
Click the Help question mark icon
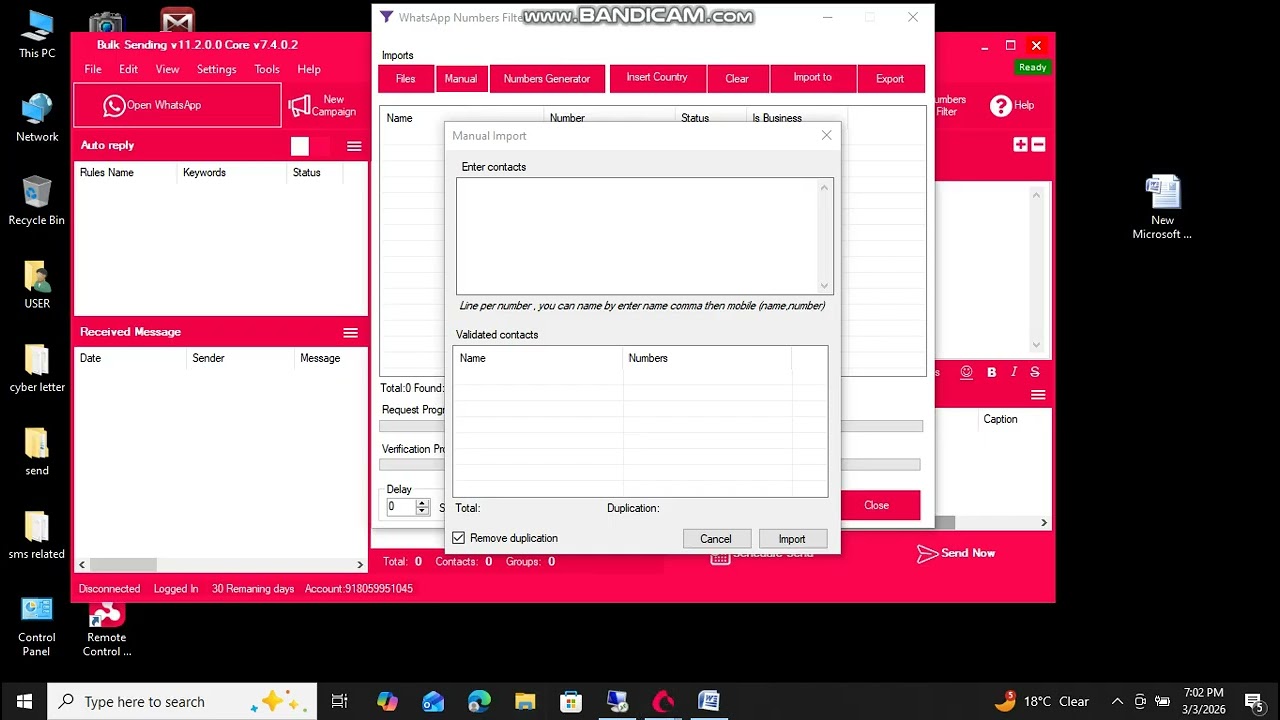[1000, 105]
